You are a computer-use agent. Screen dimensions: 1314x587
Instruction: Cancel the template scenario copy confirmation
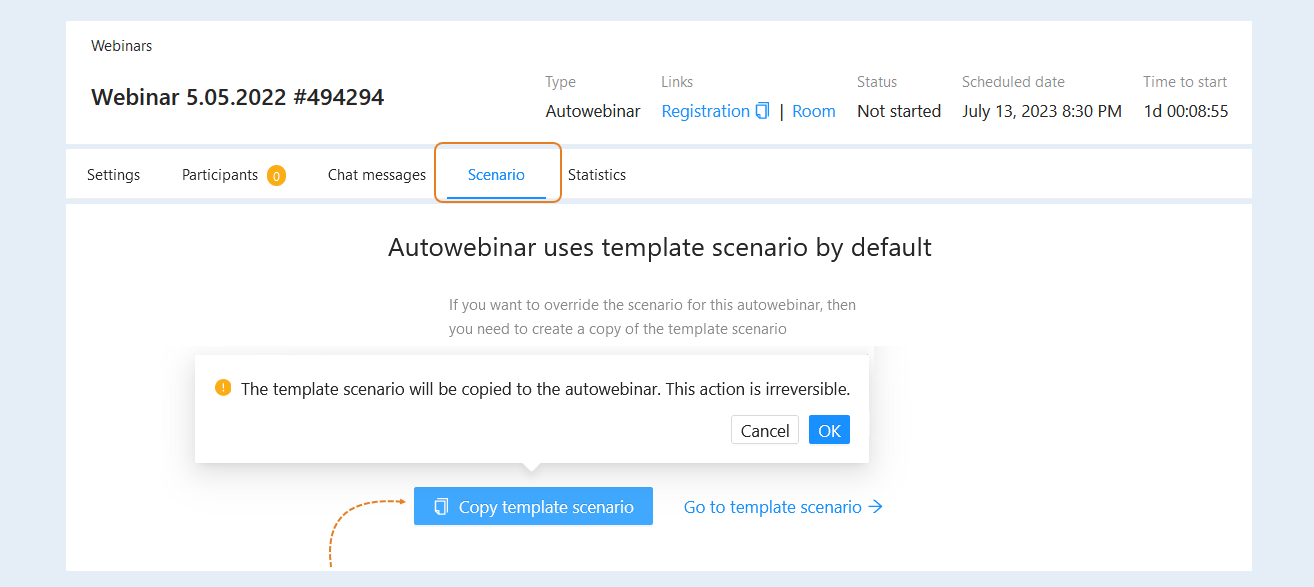765,430
